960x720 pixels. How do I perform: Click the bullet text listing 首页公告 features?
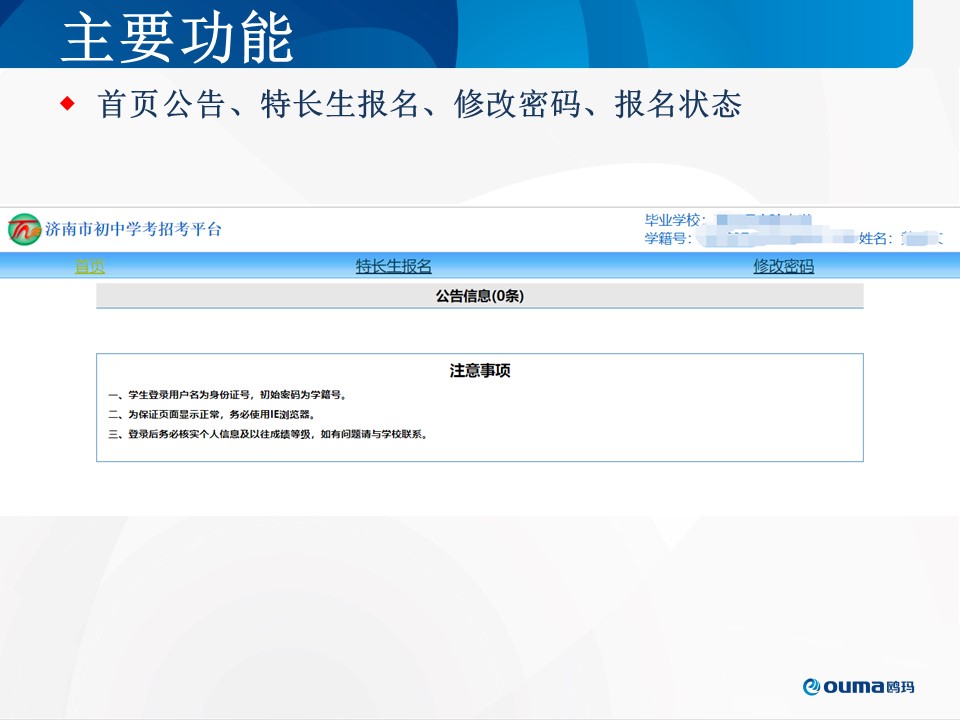click(x=419, y=104)
